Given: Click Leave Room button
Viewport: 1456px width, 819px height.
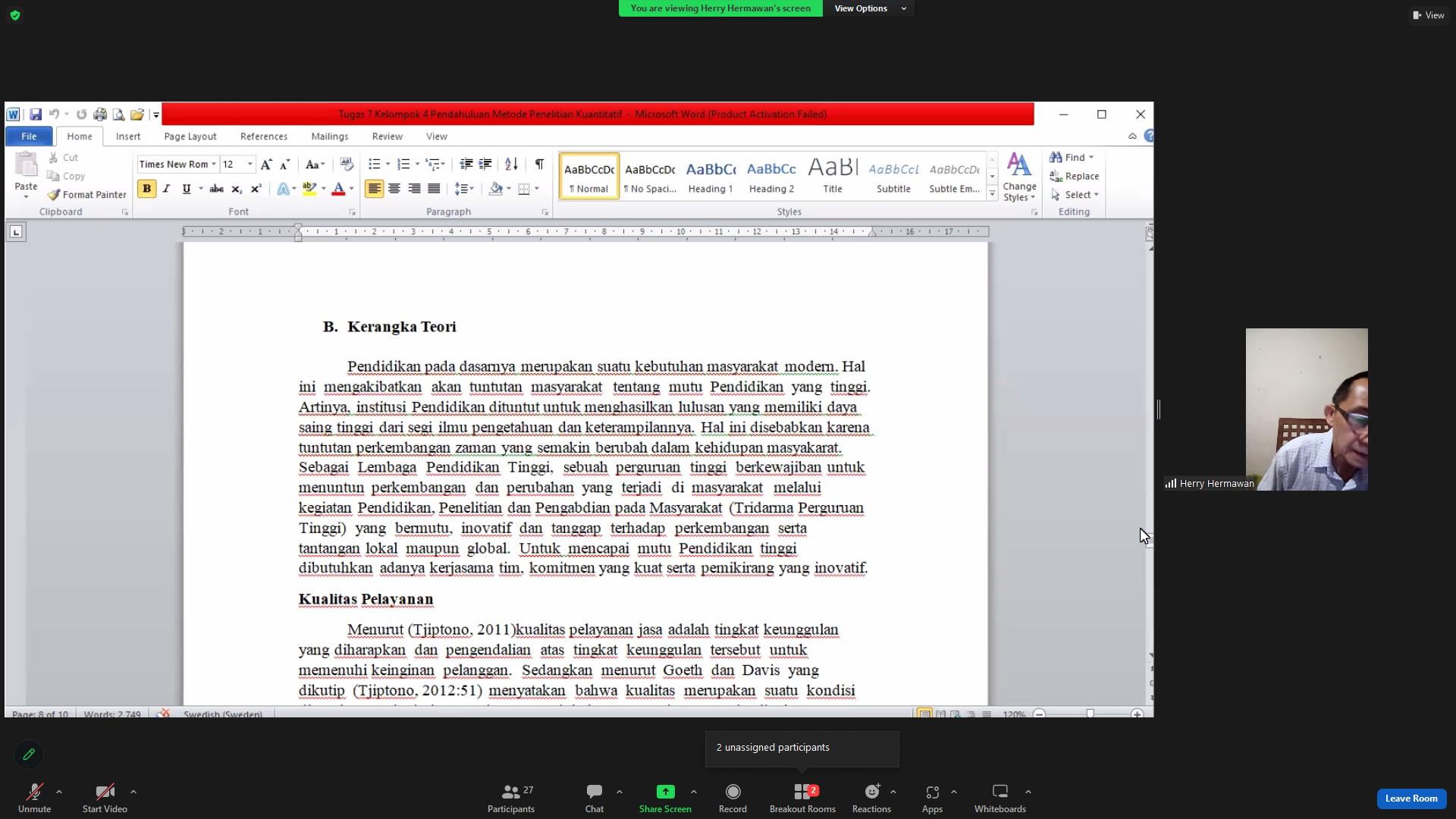Looking at the screenshot, I should point(1411,799).
